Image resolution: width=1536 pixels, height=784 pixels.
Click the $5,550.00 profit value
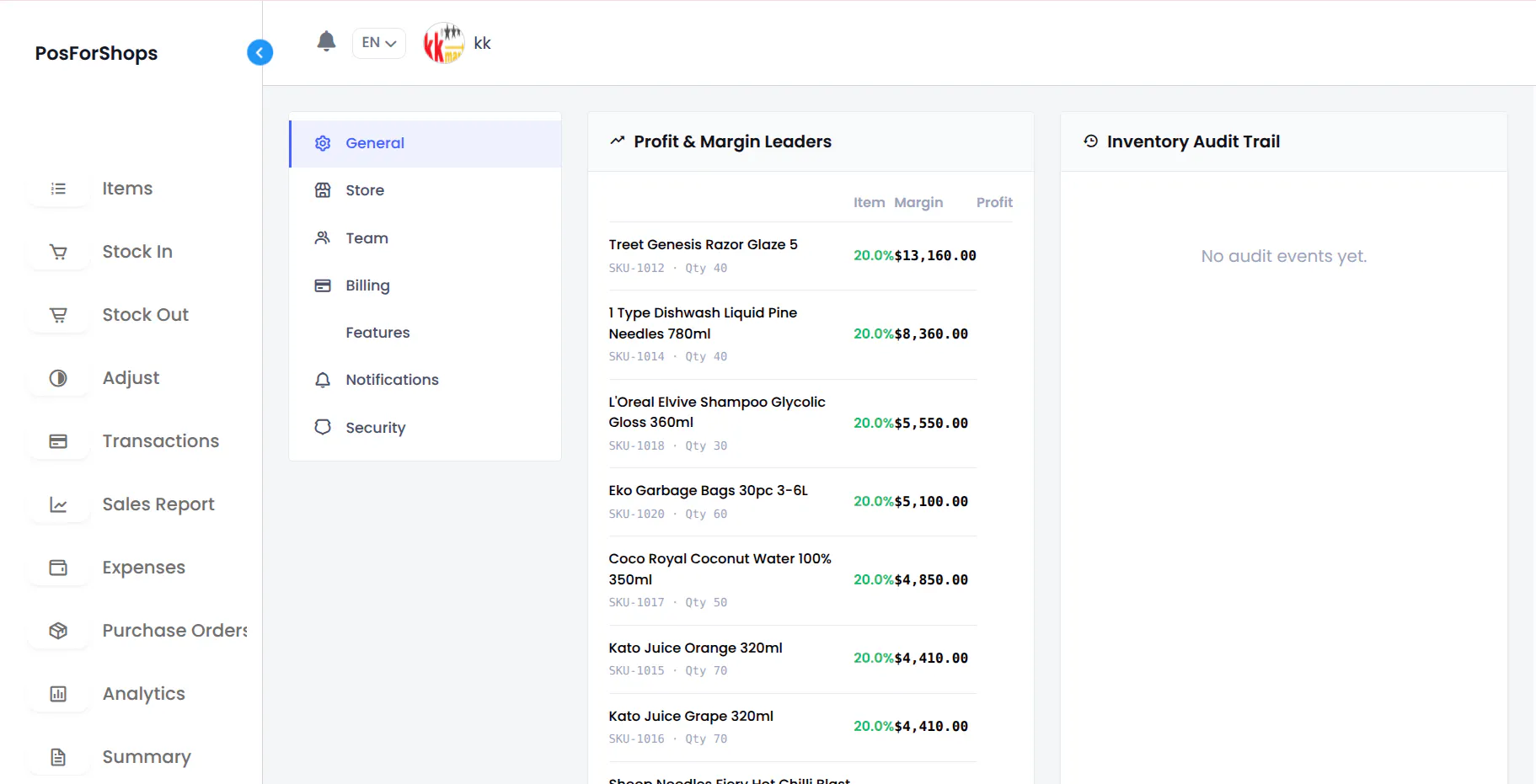(931, 423)
